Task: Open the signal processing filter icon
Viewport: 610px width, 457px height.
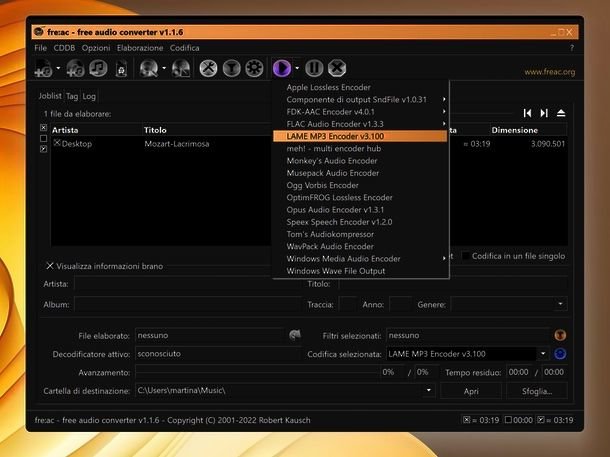Action: tap(231, 68)
